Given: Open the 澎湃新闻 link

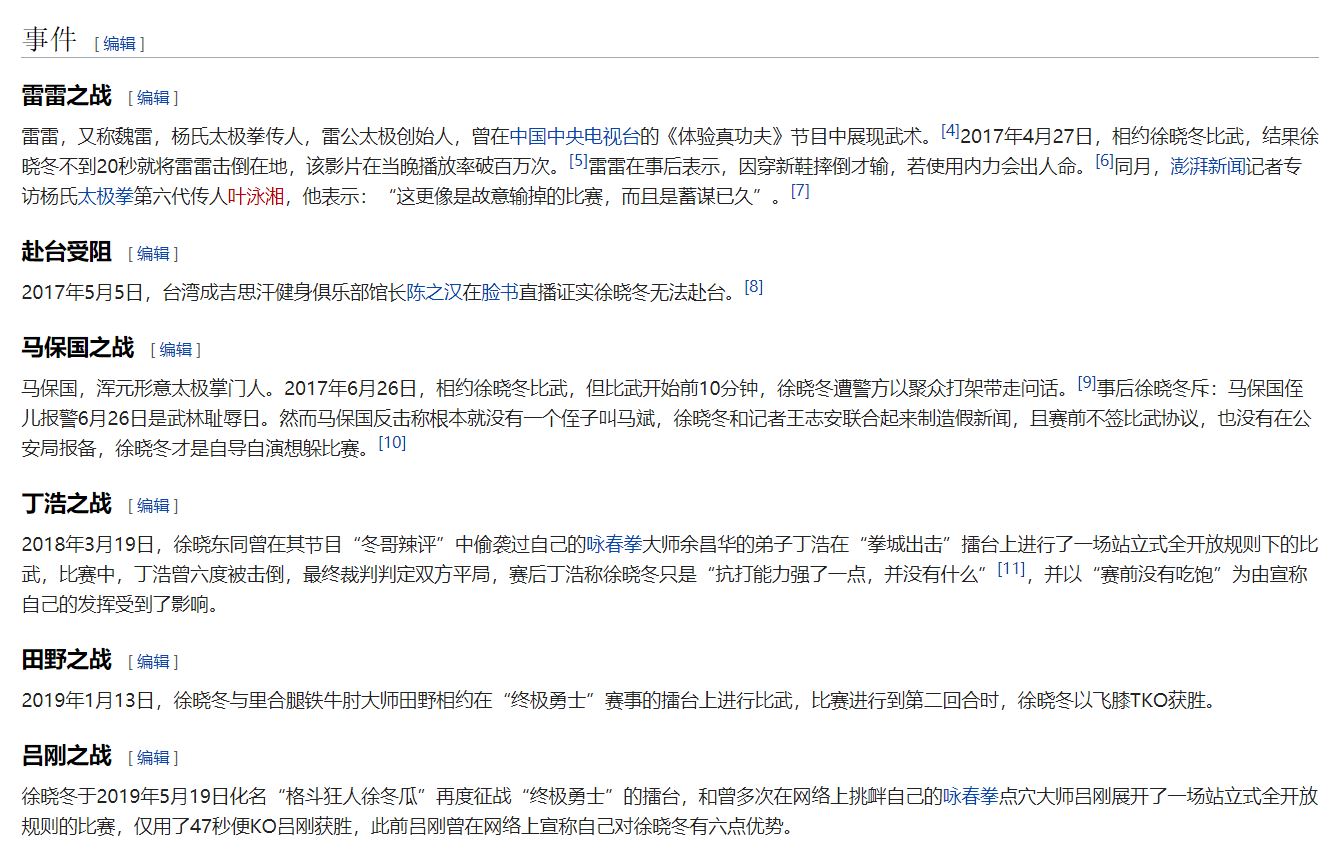Looking at the screenshot, I should tap(1208, 166).
